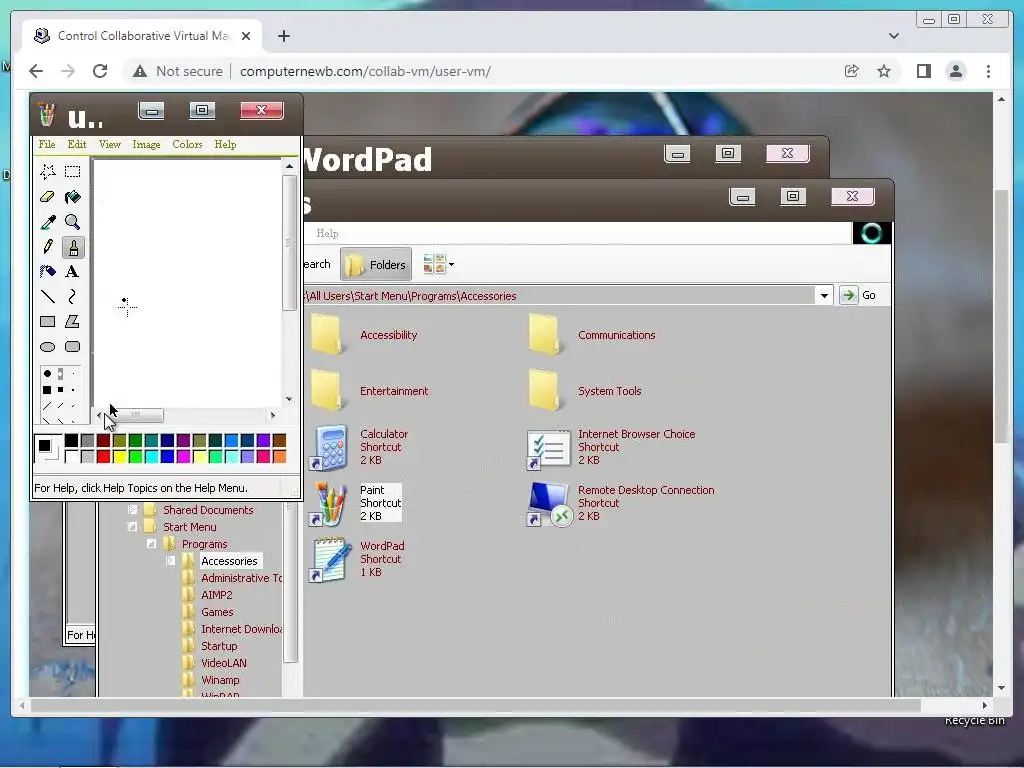Choose the Line tool in Paint
Image resolution: width=1024 pixels, height=768 pixels.
[48, 296]
